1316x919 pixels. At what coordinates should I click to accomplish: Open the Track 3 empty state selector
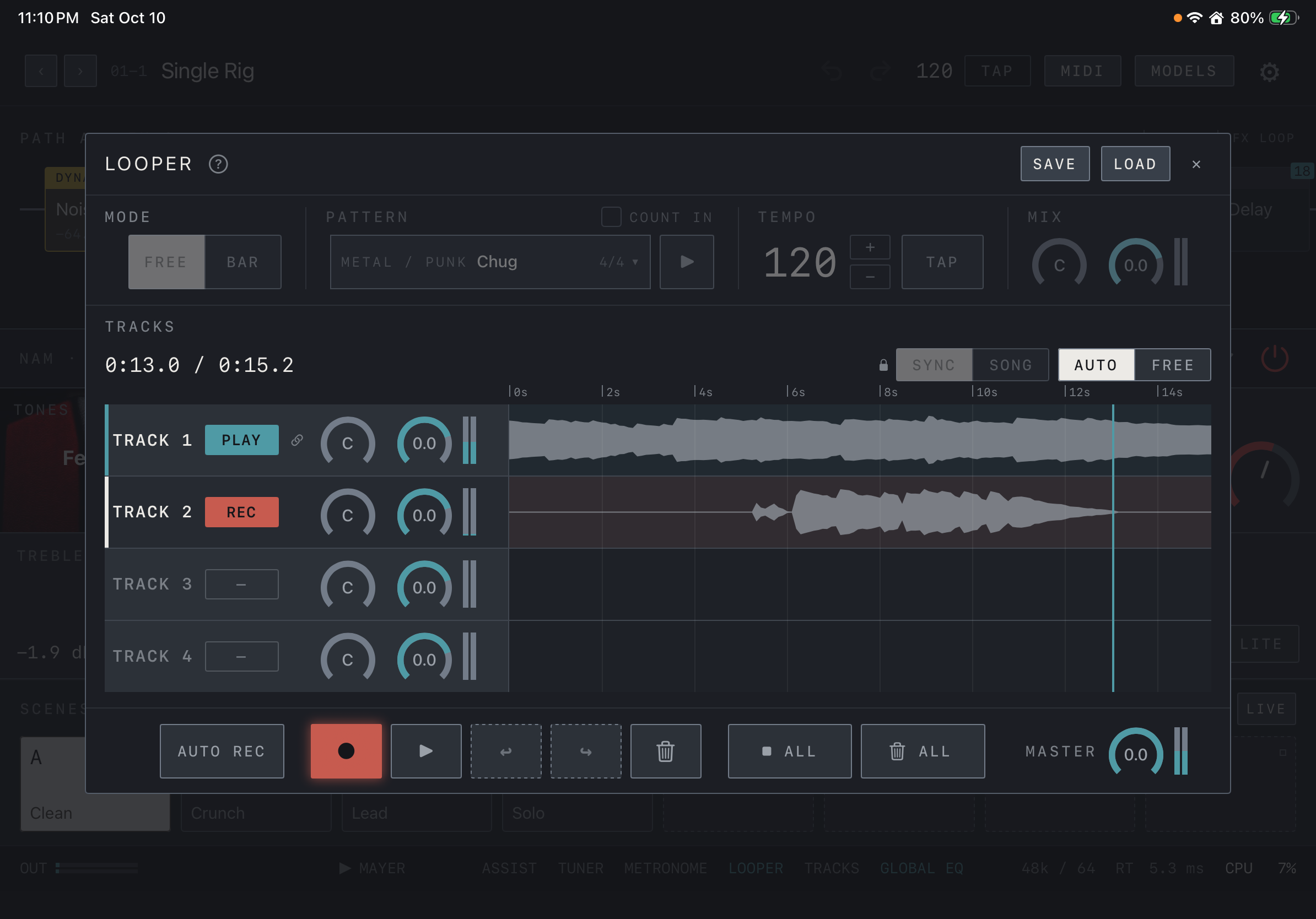tap(241, 585)
